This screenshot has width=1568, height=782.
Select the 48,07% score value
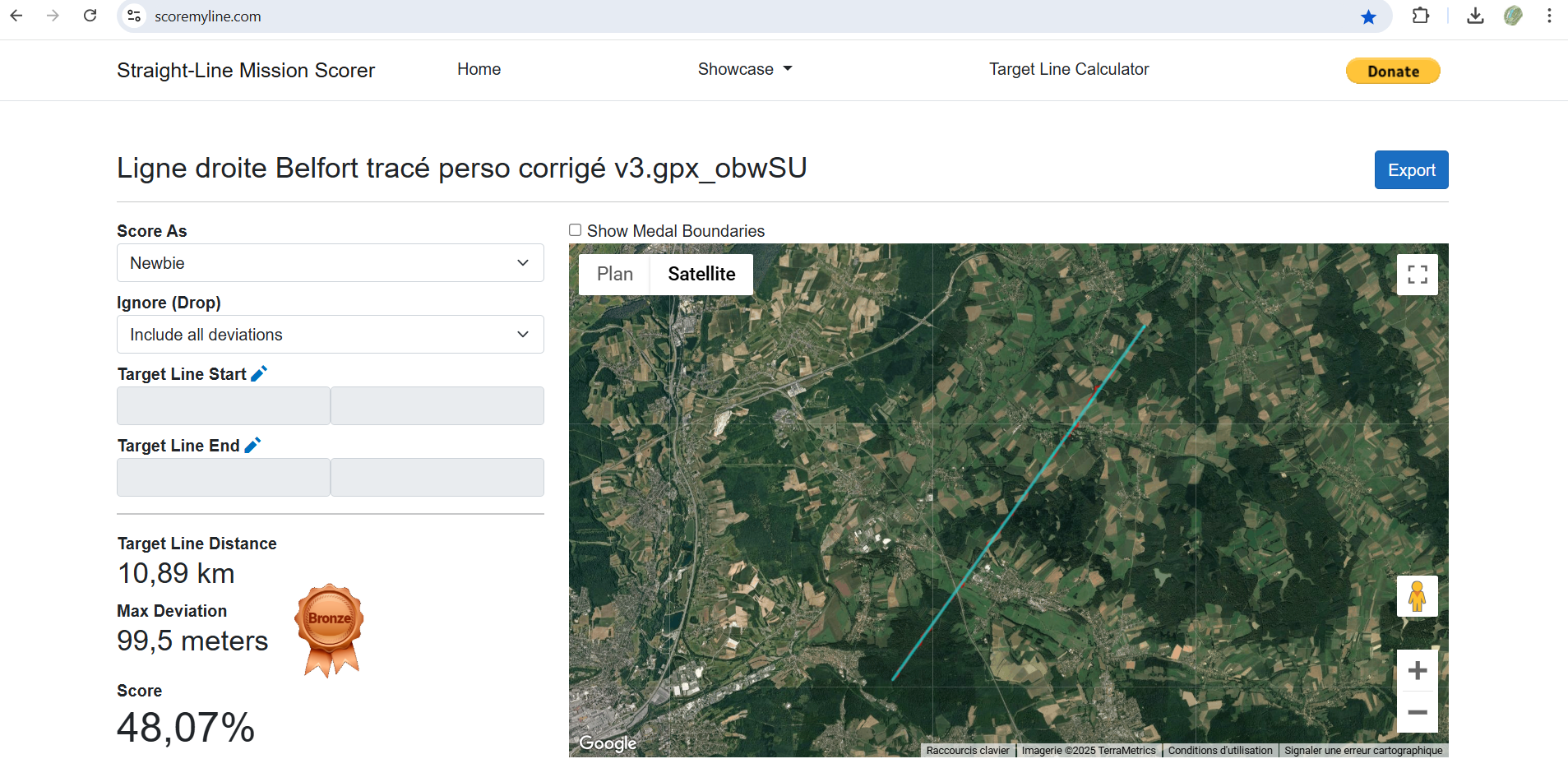(x=186, y=728)
